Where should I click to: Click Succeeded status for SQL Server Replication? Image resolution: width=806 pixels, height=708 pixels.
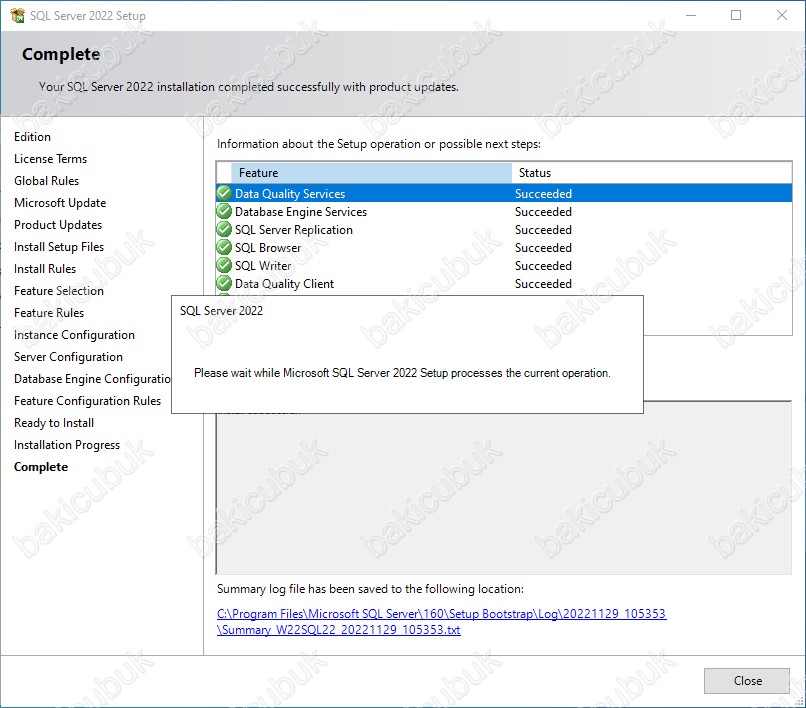point(543,230)
